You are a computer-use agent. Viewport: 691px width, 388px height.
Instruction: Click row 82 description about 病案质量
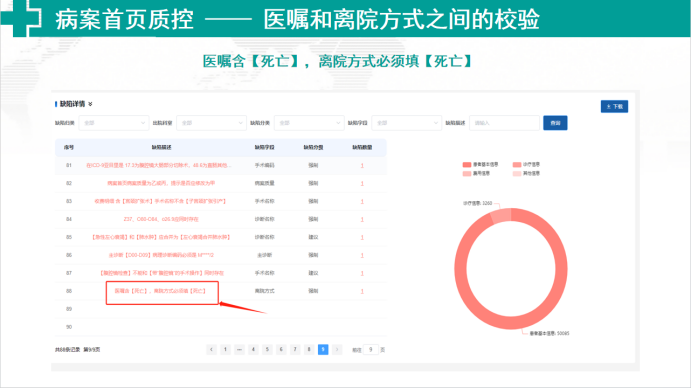(161, 183)
